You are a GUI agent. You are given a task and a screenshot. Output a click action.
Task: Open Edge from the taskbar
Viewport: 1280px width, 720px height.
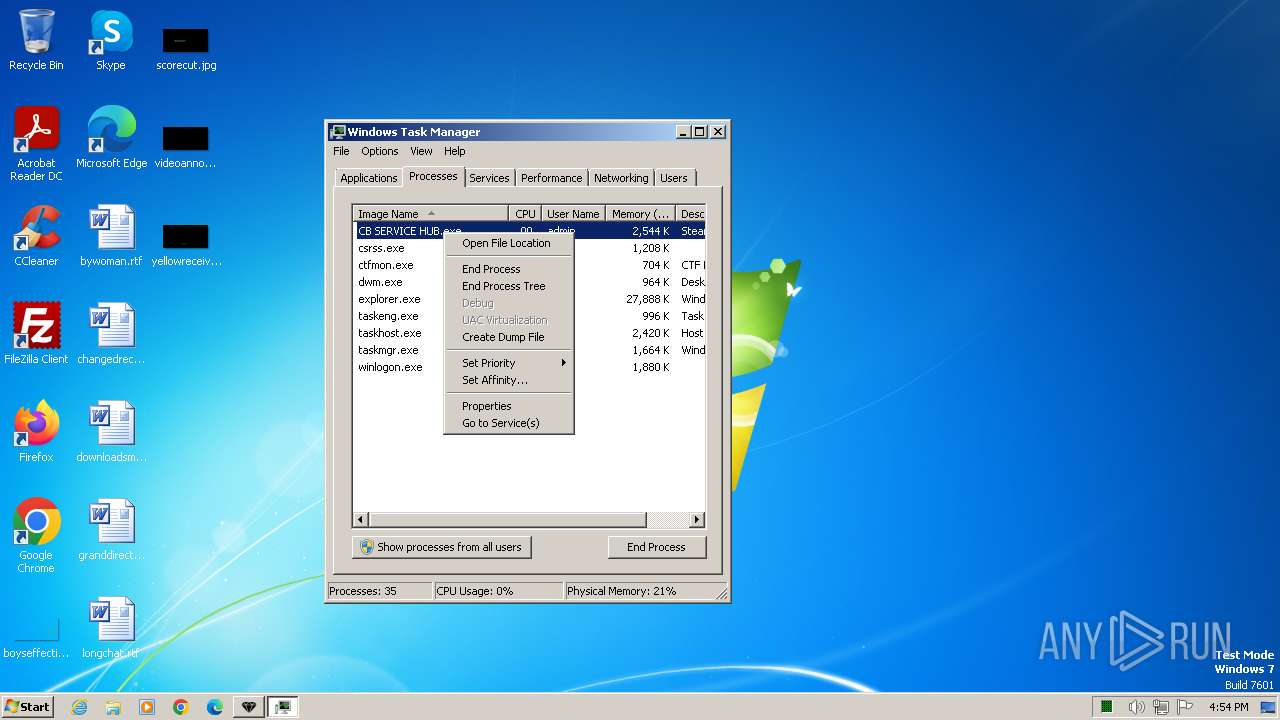click(x=215, y=707)
